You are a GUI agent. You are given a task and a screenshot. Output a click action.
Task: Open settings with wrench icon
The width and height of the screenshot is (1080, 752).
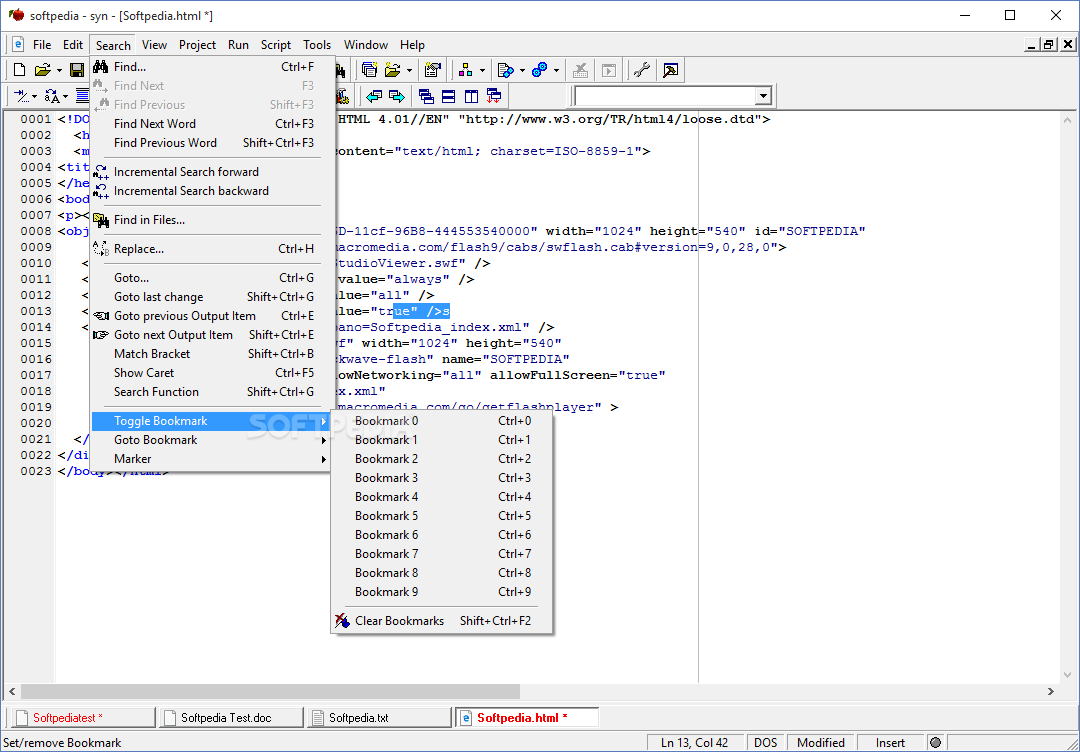pyautogui.click(x=642, y=70)
